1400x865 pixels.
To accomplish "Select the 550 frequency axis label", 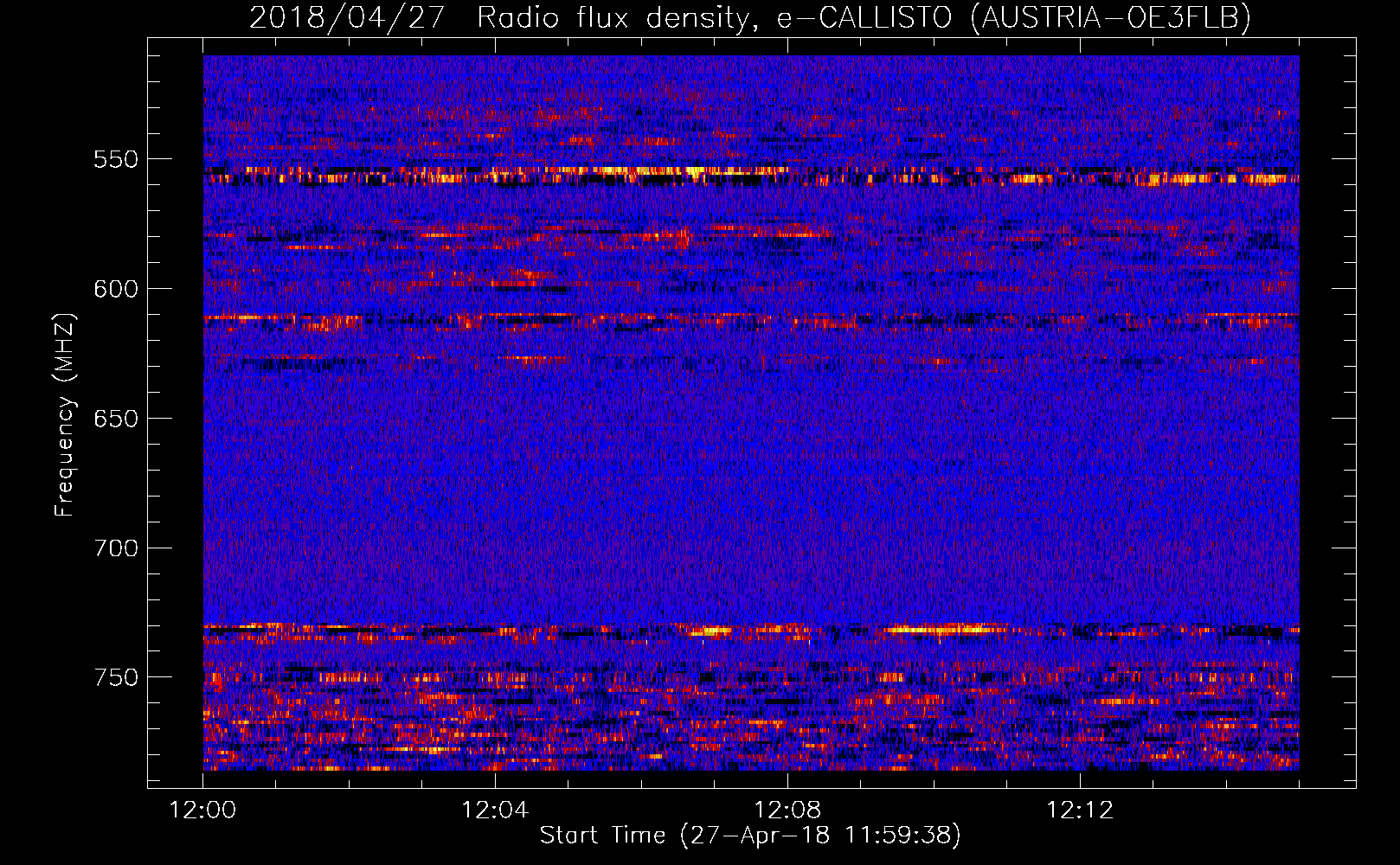I will click(x=116, y=159).
